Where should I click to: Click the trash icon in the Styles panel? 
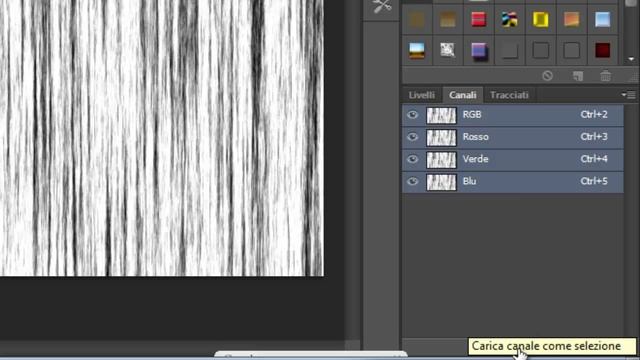pos(606,76)
